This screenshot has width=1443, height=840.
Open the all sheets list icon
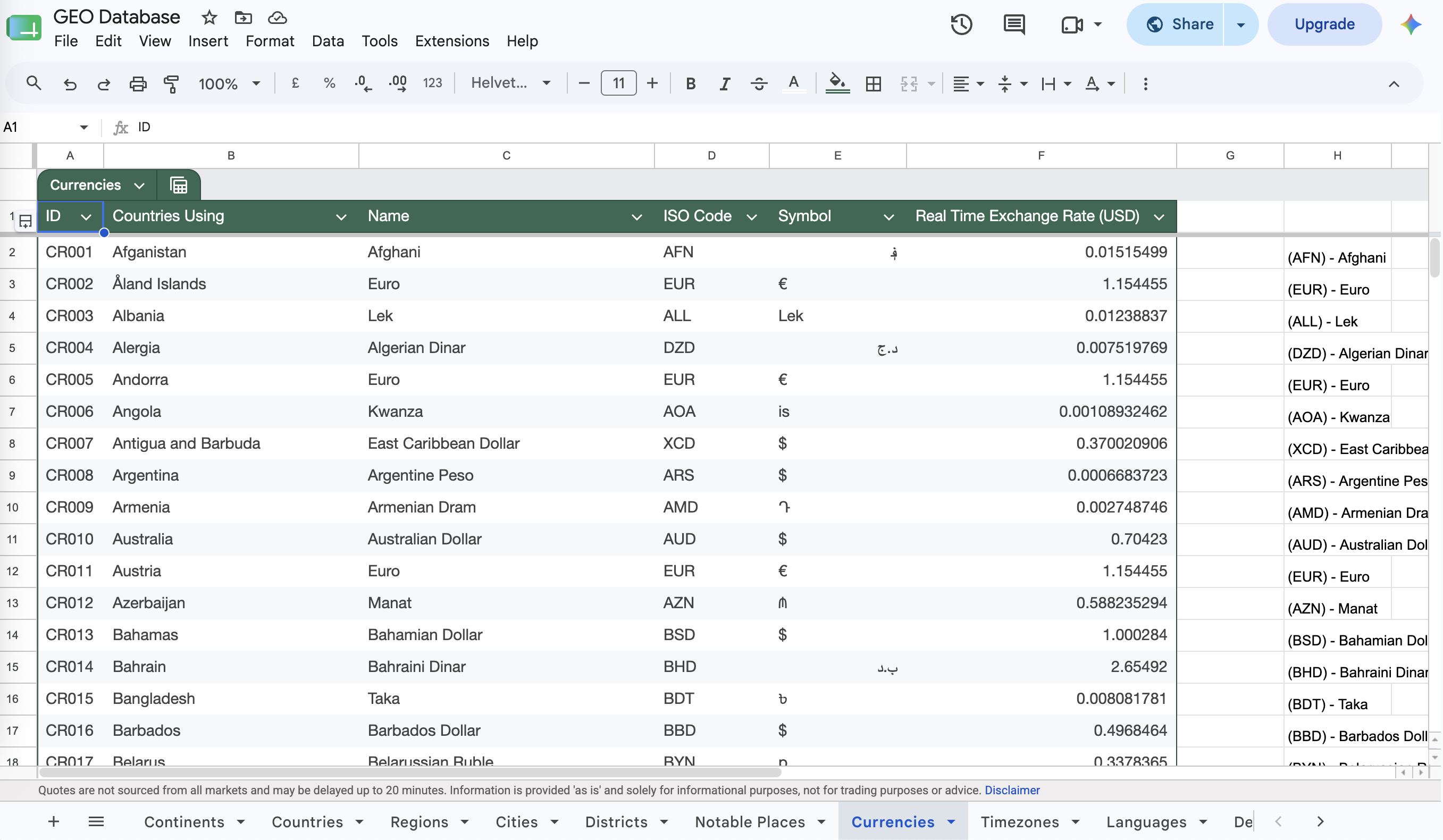click(96, 822)
